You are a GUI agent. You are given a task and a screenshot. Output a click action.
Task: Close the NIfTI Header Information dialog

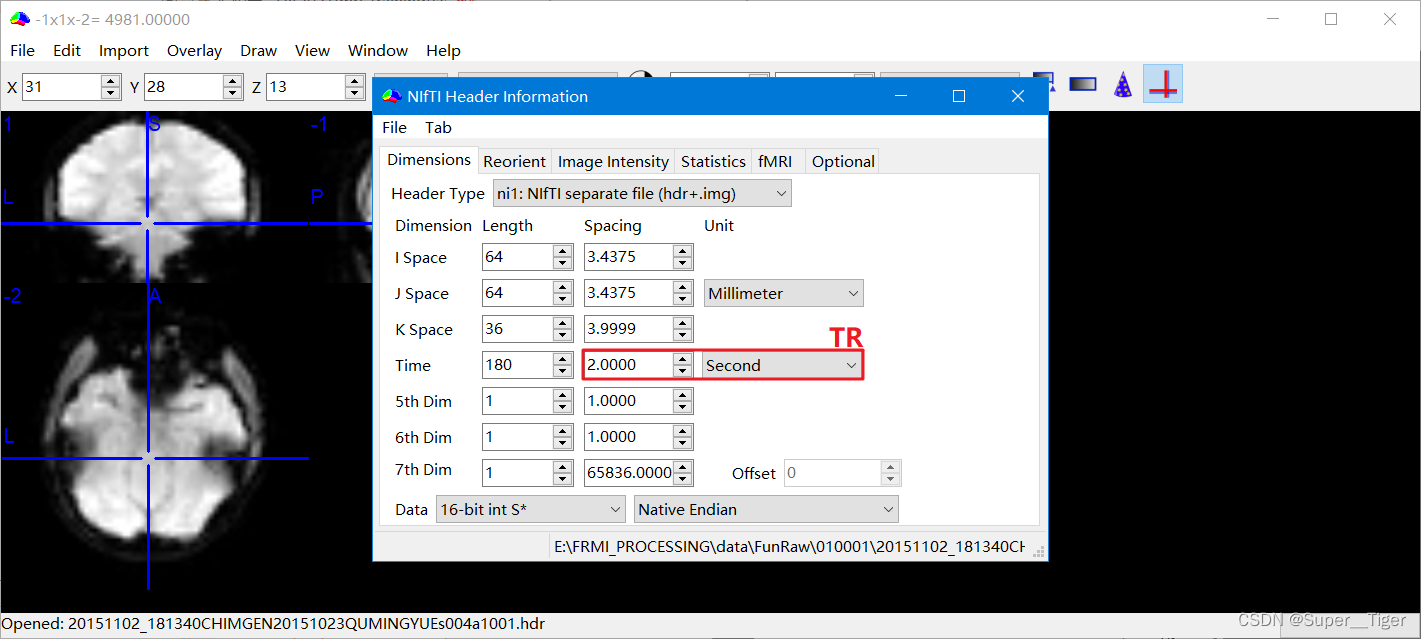pos(1018,96)
